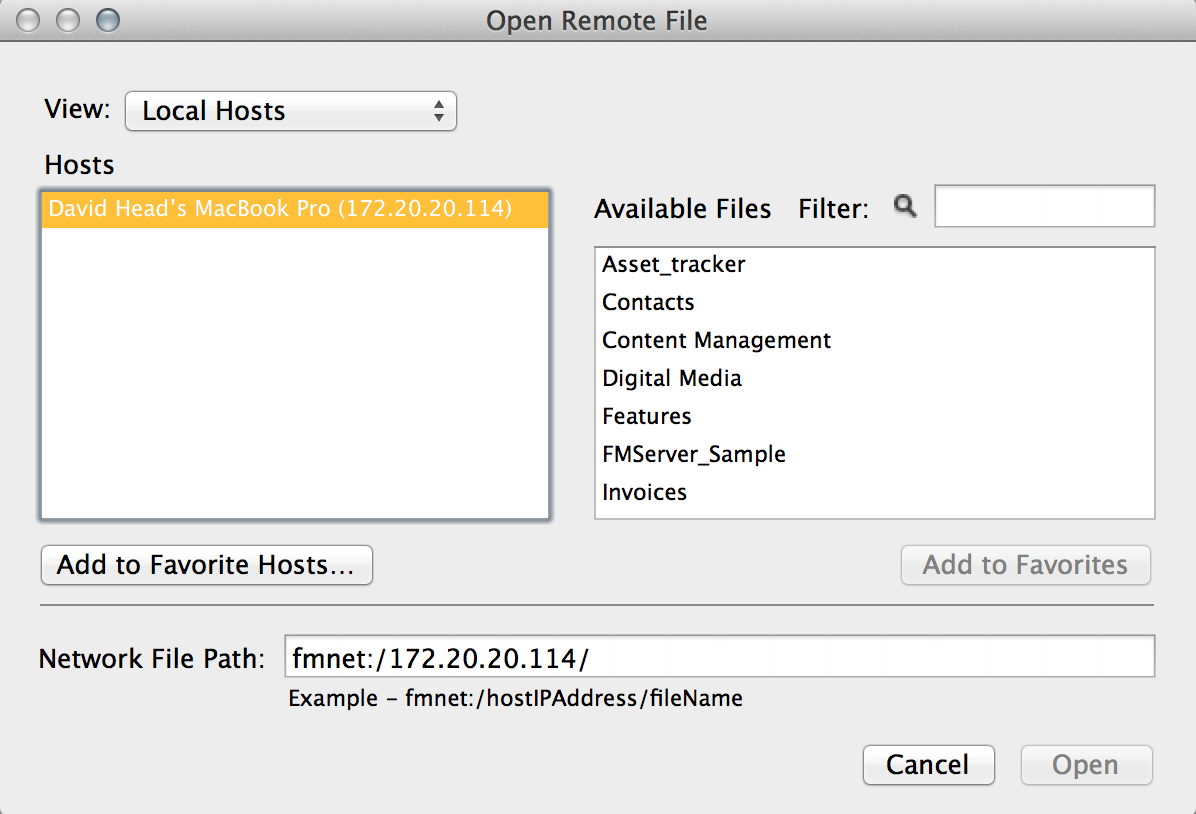The width and height of the screenshot is (1196, 814).
Task: Close the window with the leftmost title bar button
Action: tap(28, 21)
